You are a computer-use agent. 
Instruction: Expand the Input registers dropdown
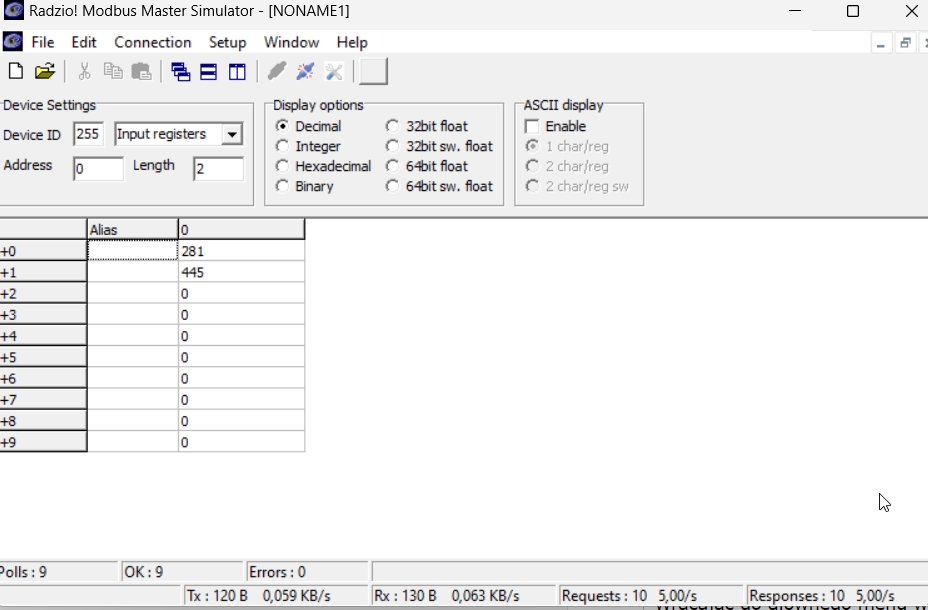pos(232,135)
